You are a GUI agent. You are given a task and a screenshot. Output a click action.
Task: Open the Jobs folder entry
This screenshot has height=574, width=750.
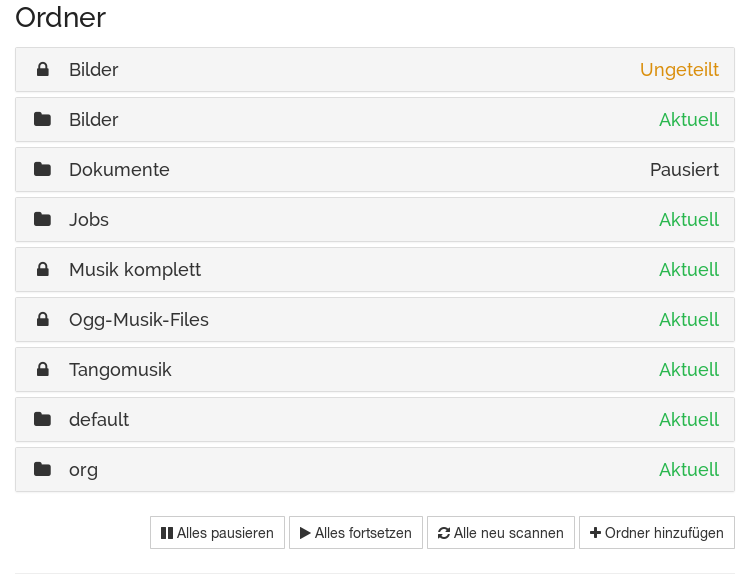pos(375,220)
